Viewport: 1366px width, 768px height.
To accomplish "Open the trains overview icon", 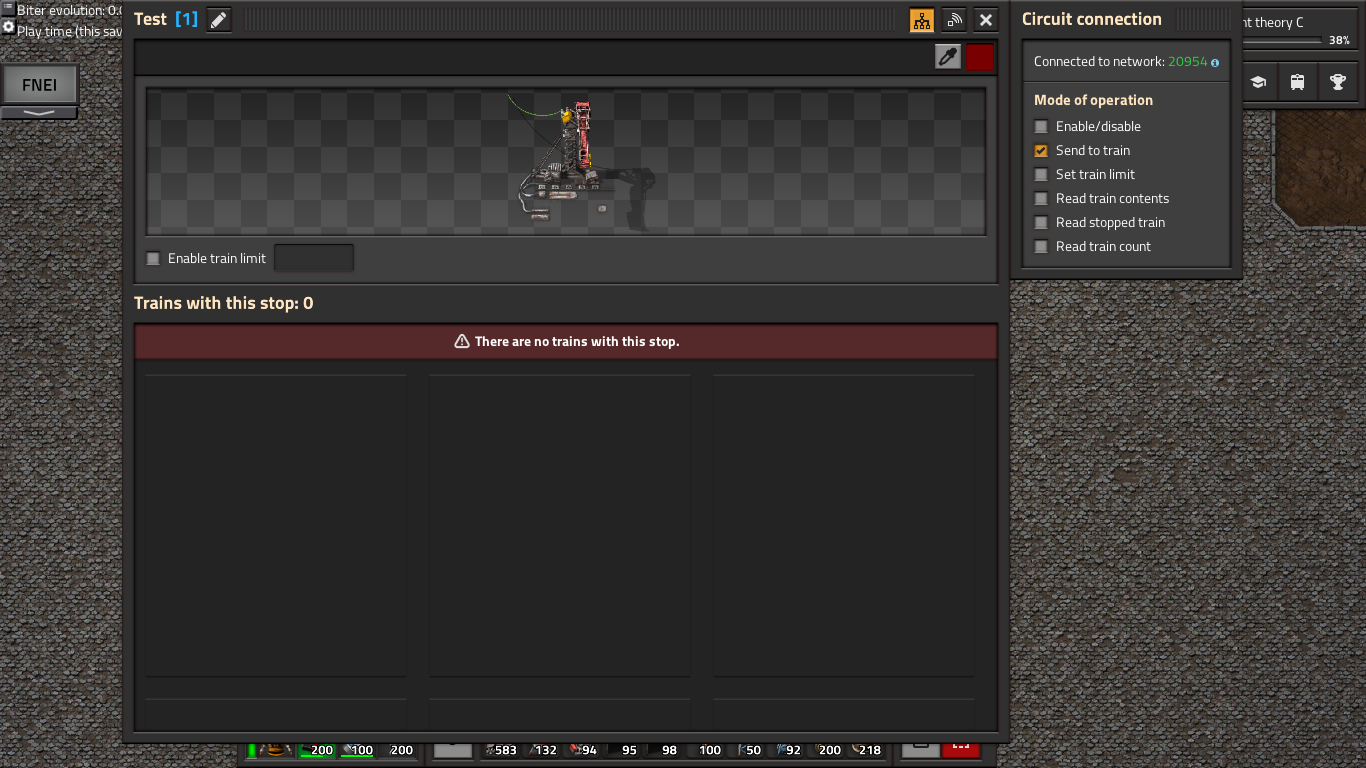I will (x=1297, y=82).
